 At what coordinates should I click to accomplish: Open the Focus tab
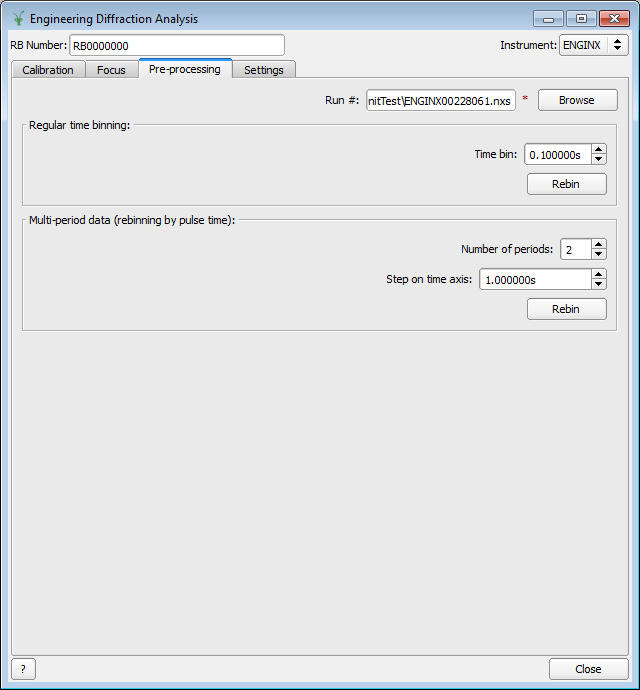coord(111,70)
